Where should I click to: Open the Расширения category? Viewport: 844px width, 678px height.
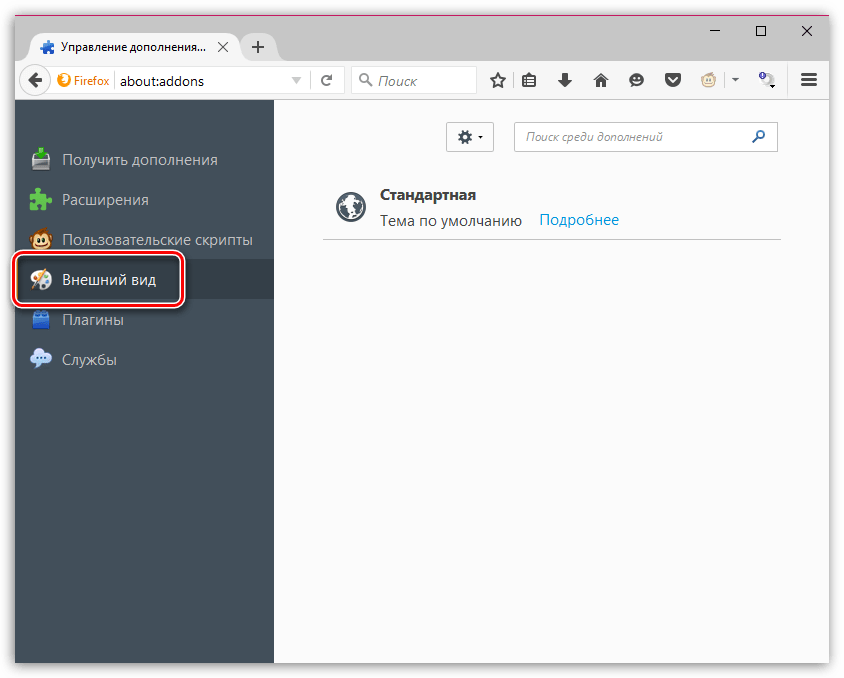[x=144, y=200]
